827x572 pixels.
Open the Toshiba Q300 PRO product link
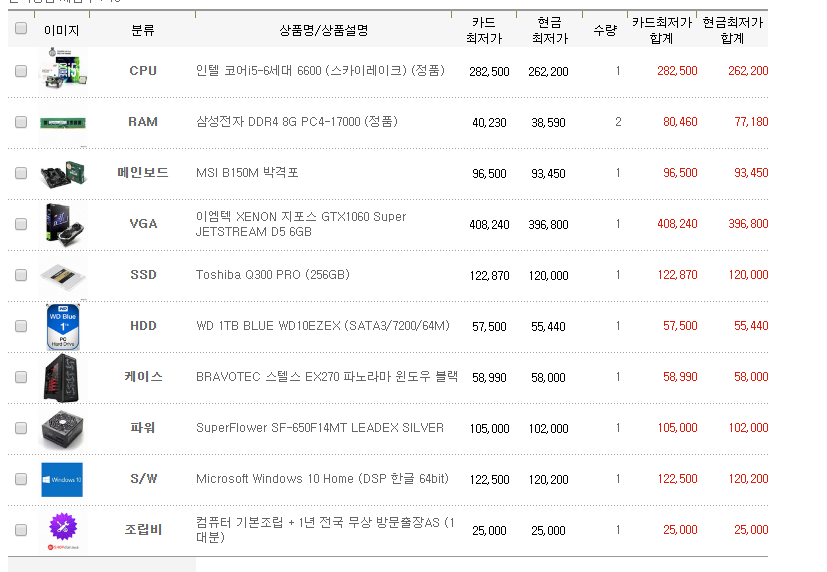[272, 275]
